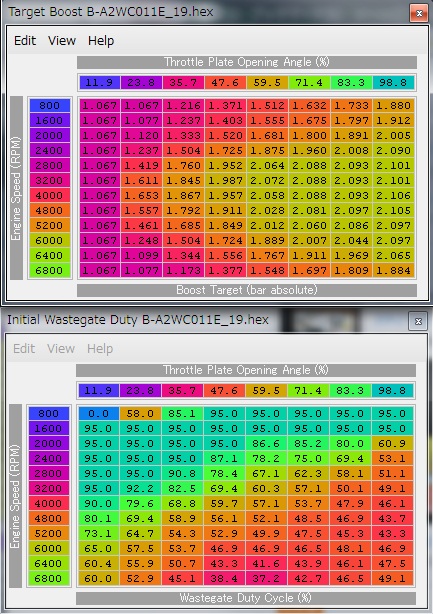
Task: Open View menu in Target Boost window
Action: 61,40
